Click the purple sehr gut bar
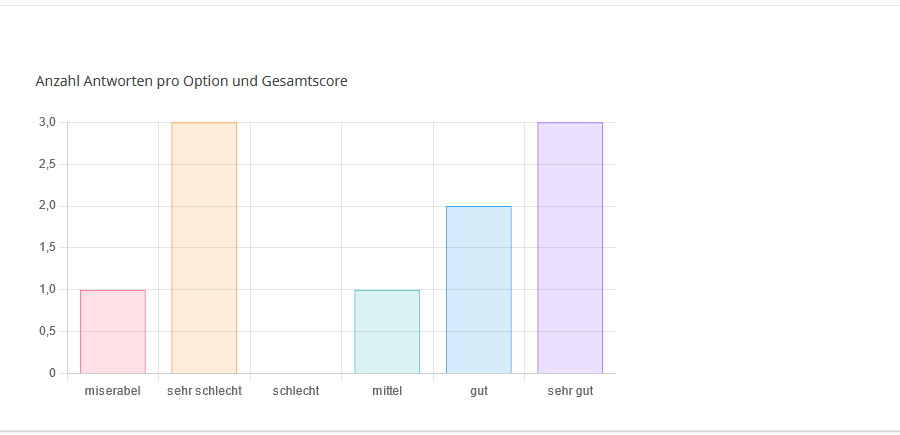900x435 pixels. click(x=570, y=247)
